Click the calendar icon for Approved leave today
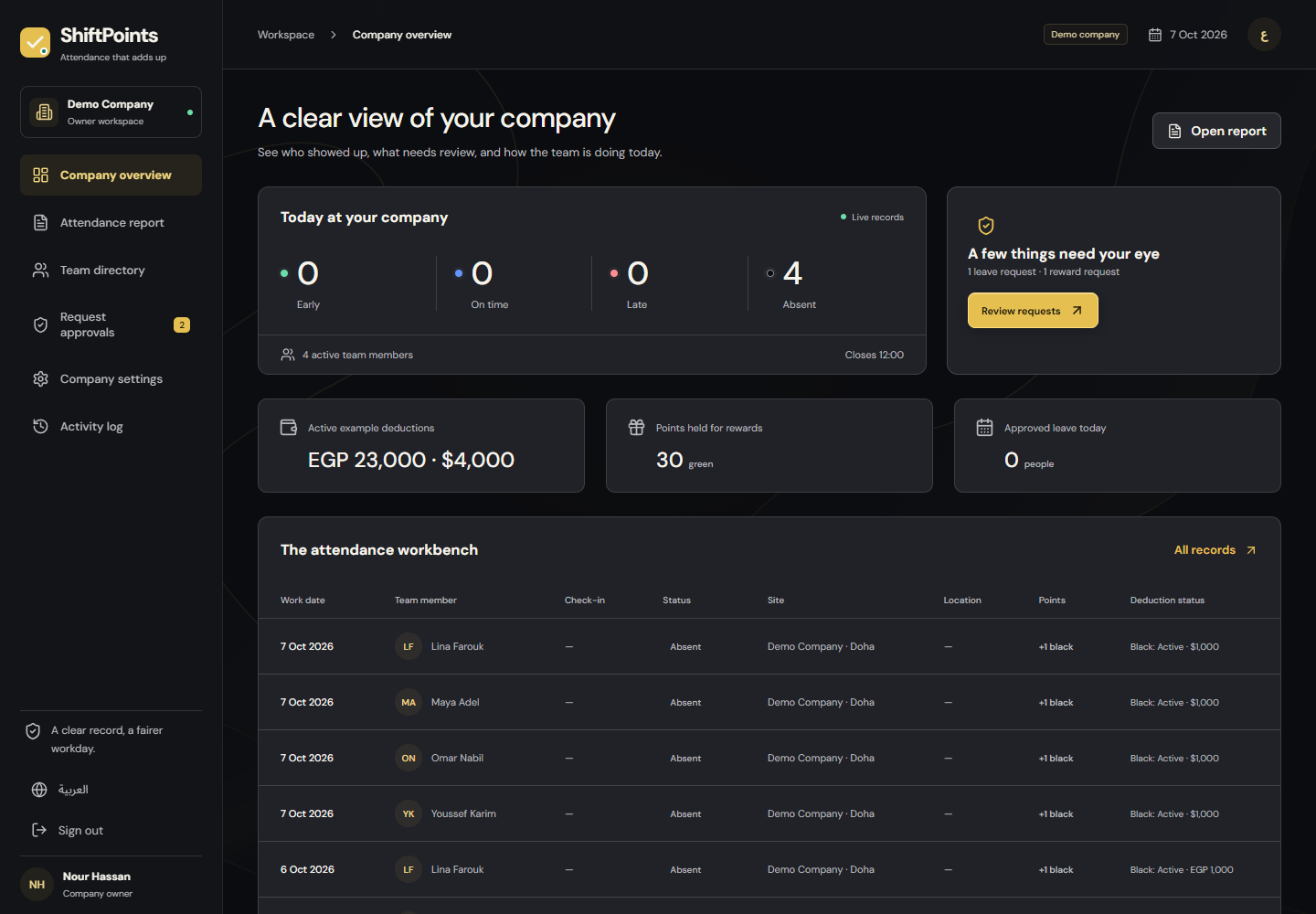Viewport: 1316px width, 914px height. tap(984, 427)
